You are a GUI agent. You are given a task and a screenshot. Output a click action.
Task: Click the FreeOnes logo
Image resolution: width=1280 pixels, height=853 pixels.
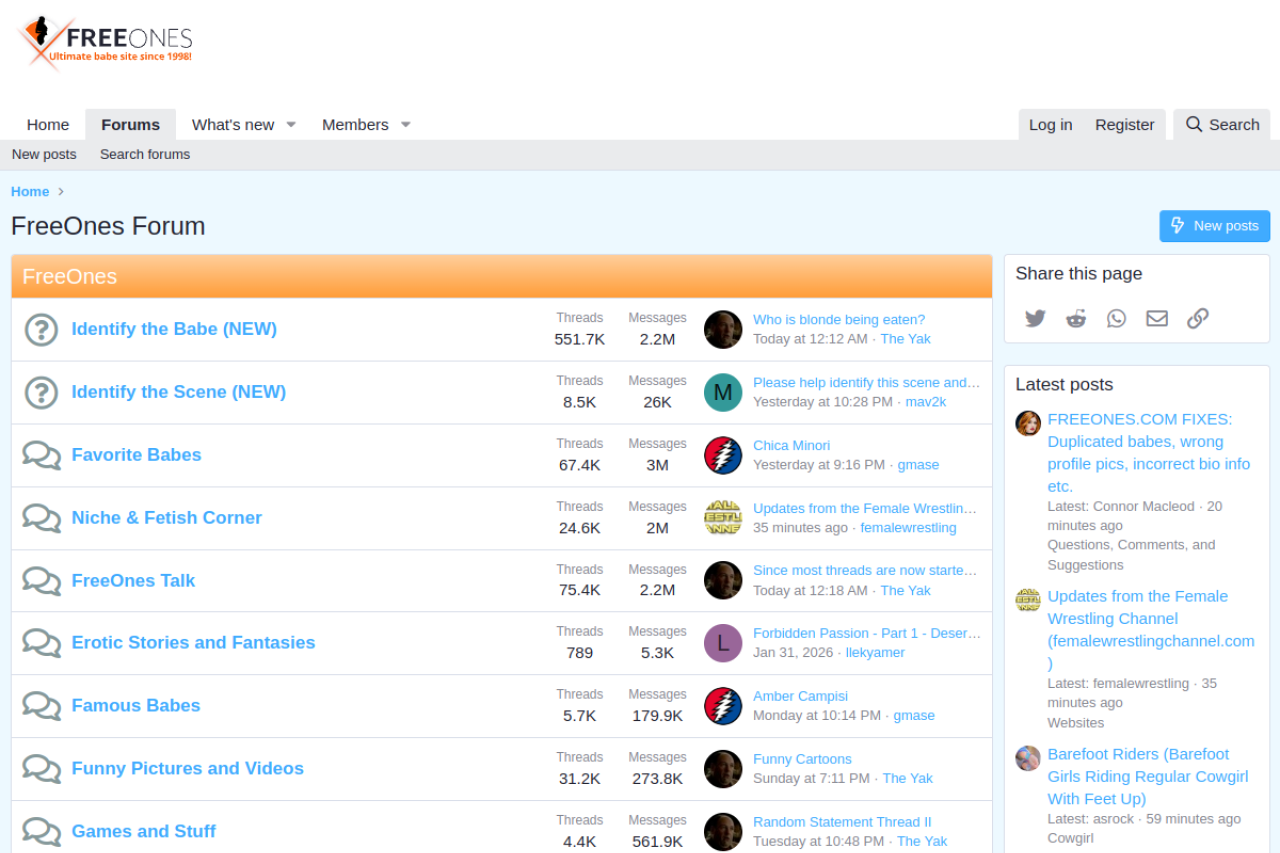pos(103,41)
